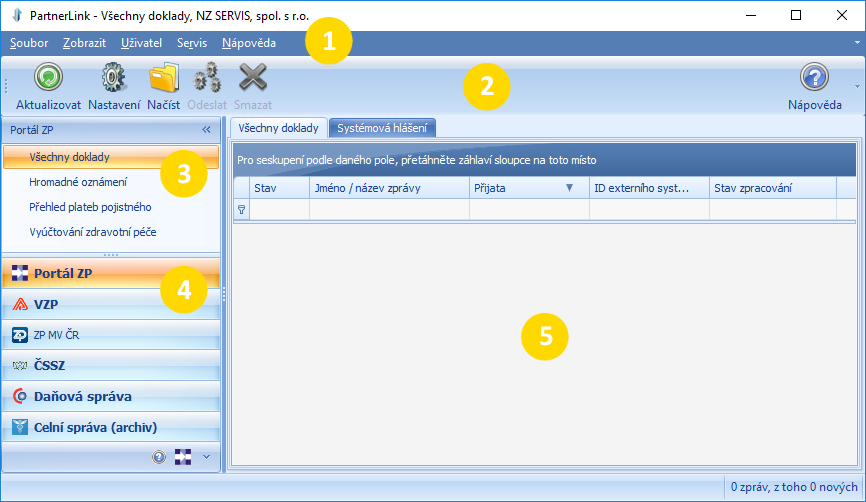Click filter field under Stav column
Image resolution: width=866 pixels, height=502 pixels.
(x=279, y=209)
